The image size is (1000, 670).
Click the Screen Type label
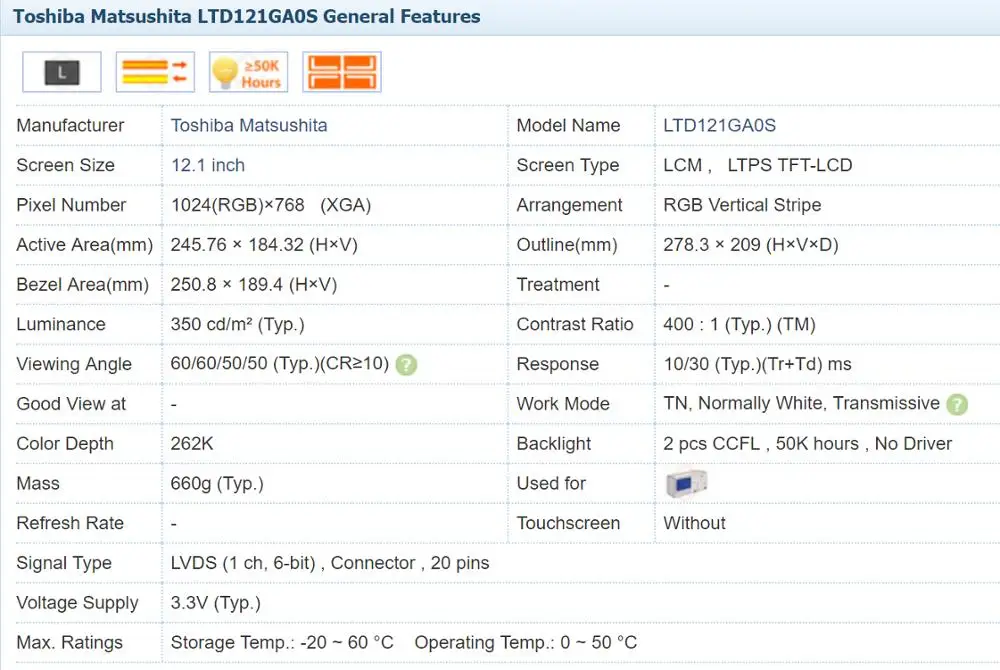568,165
